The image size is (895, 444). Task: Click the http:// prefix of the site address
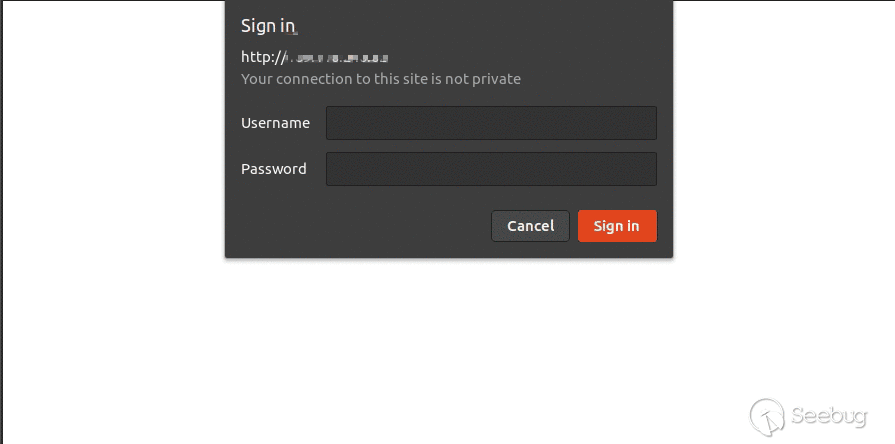(262, 57)
